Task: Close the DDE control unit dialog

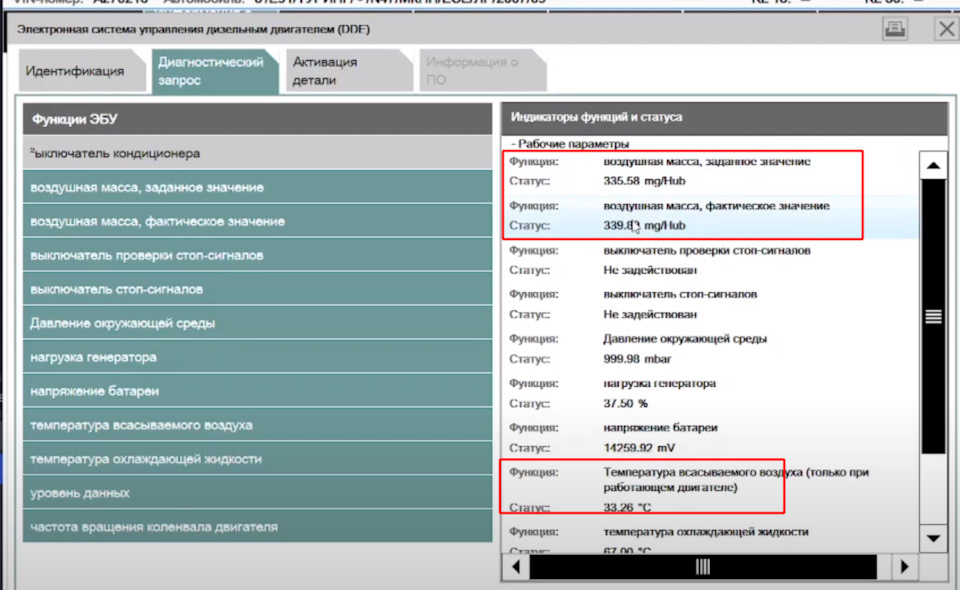Action: coord(946,29)
